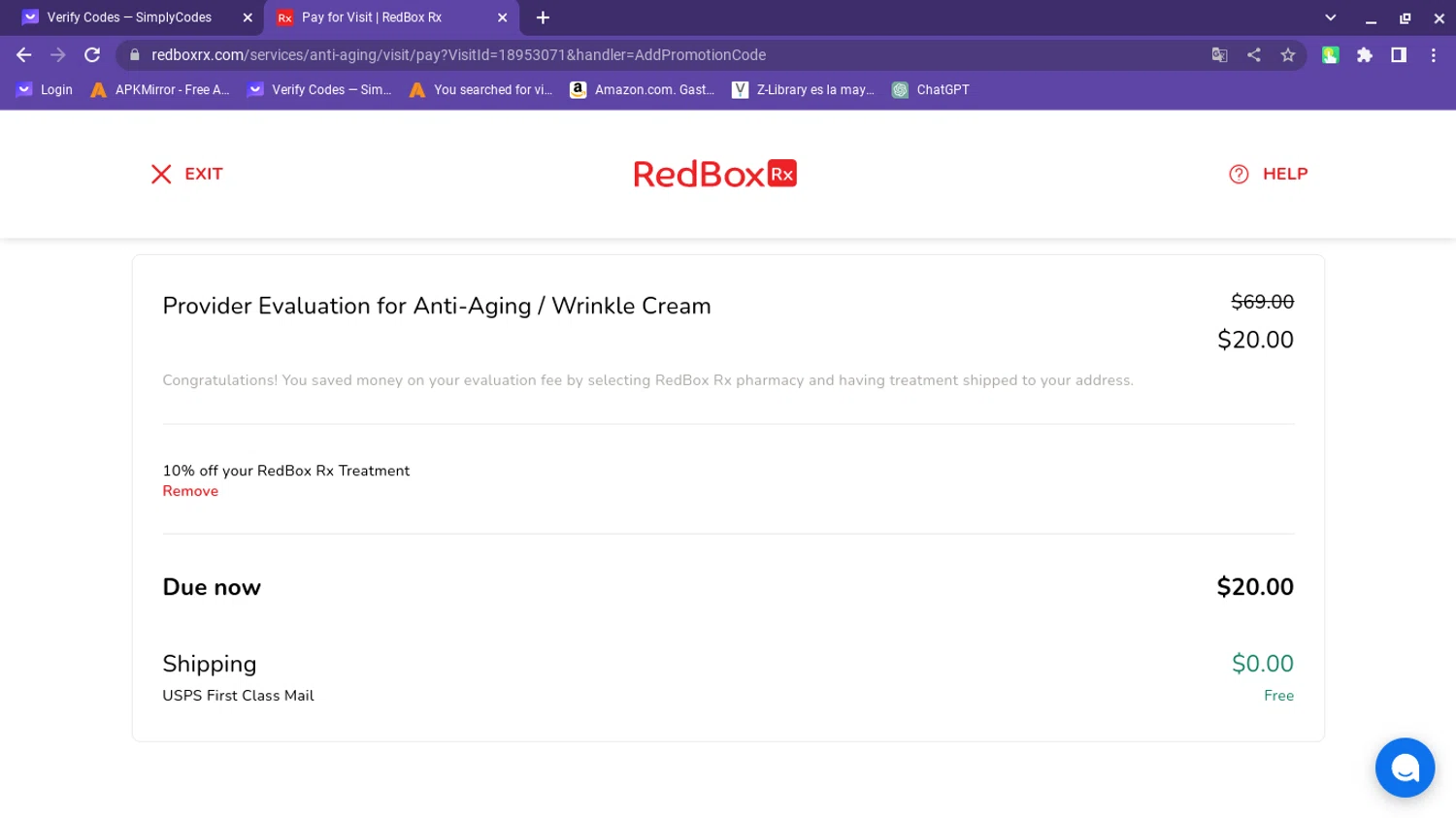1456x818 pixels.
Task: Click the struck-through $69.00 price
Action: (x=1262, y=302)
